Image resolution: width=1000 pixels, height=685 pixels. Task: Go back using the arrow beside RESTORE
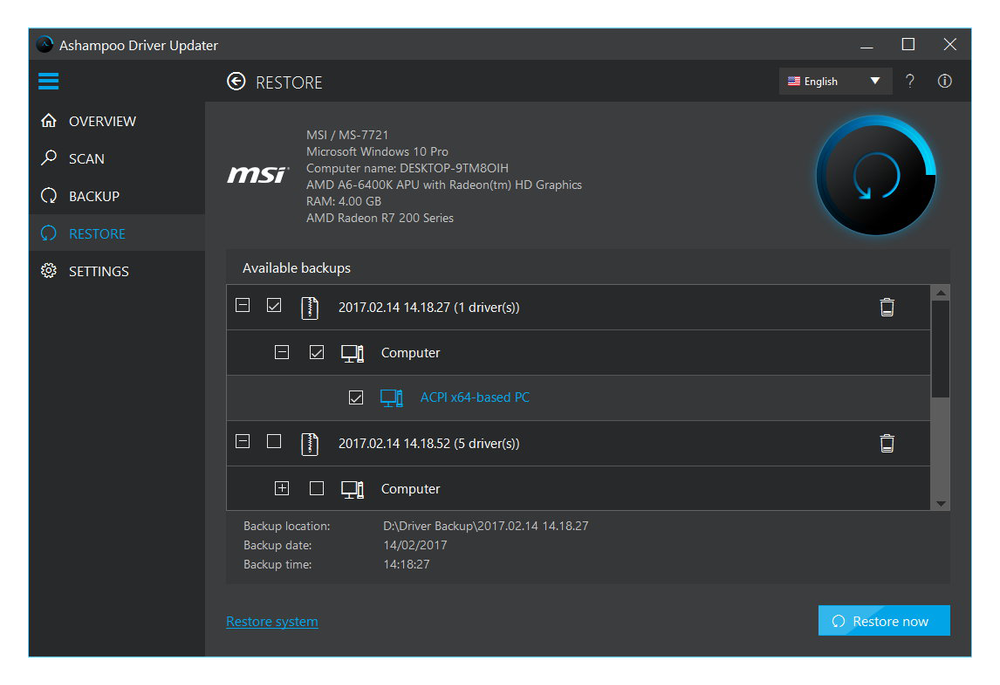tap(236, 82)
